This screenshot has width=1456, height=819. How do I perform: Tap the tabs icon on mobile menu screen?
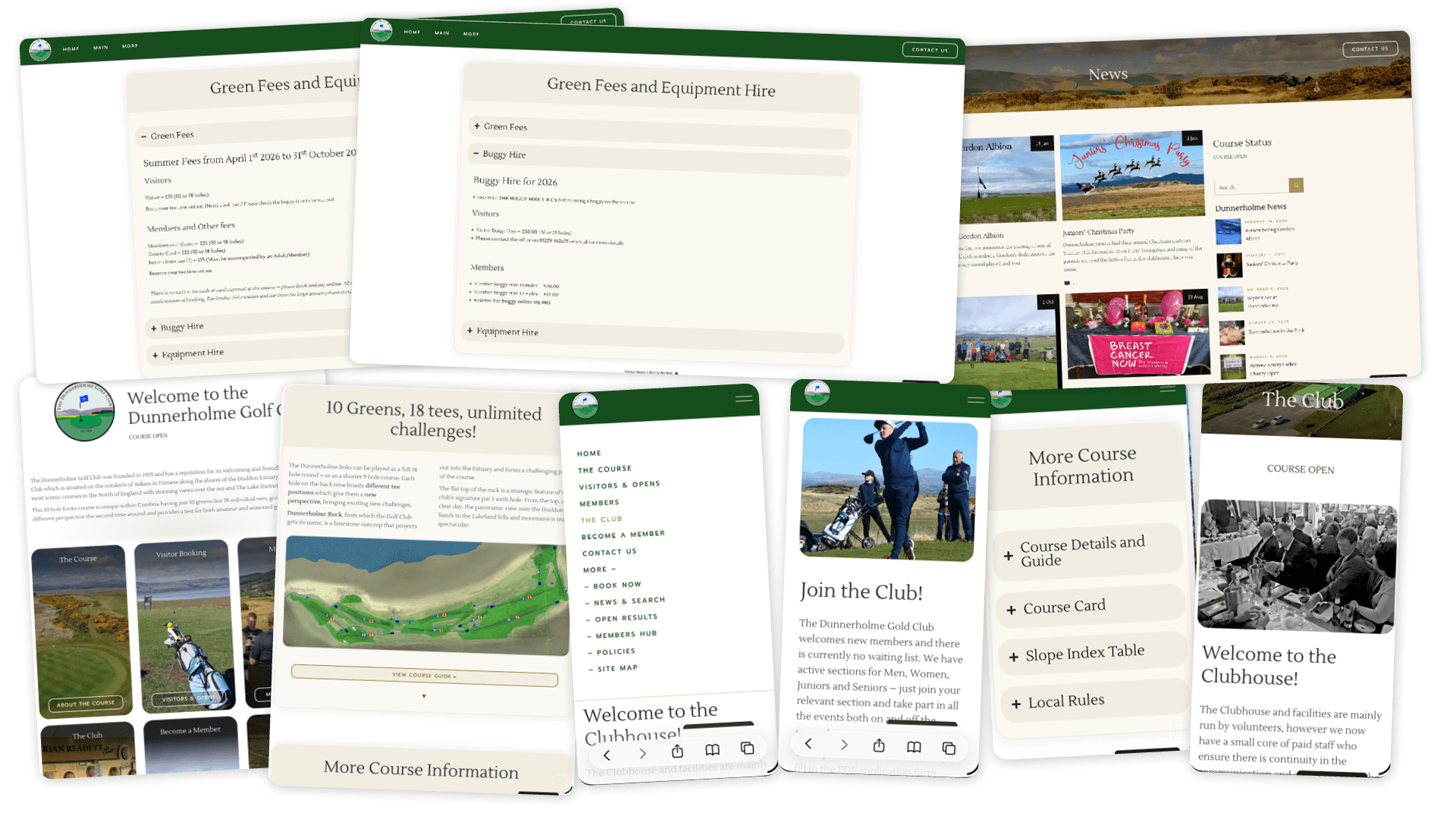[747, 748]
